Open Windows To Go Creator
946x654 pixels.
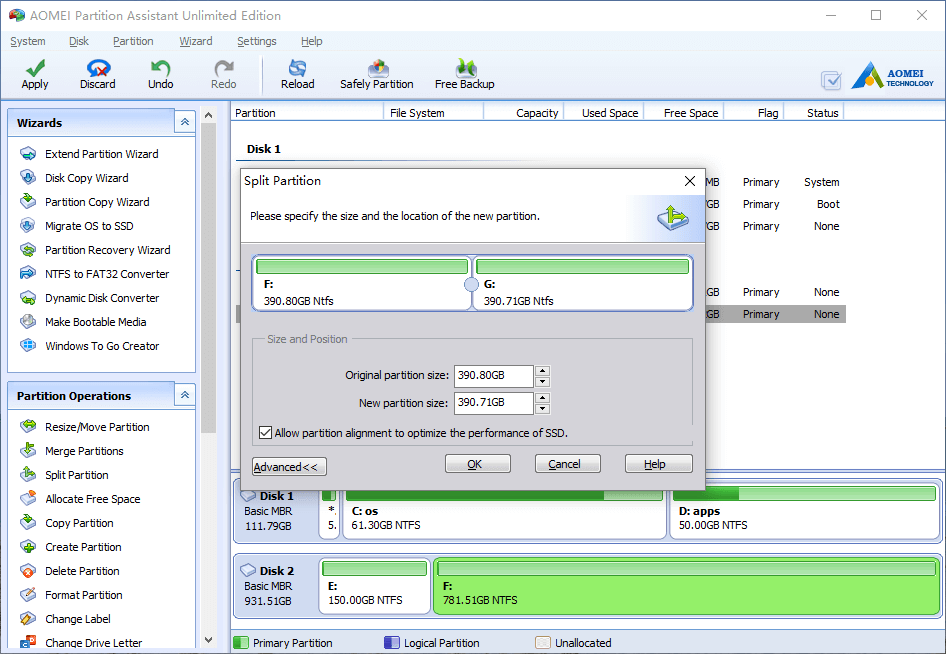(x=102, y=346)
